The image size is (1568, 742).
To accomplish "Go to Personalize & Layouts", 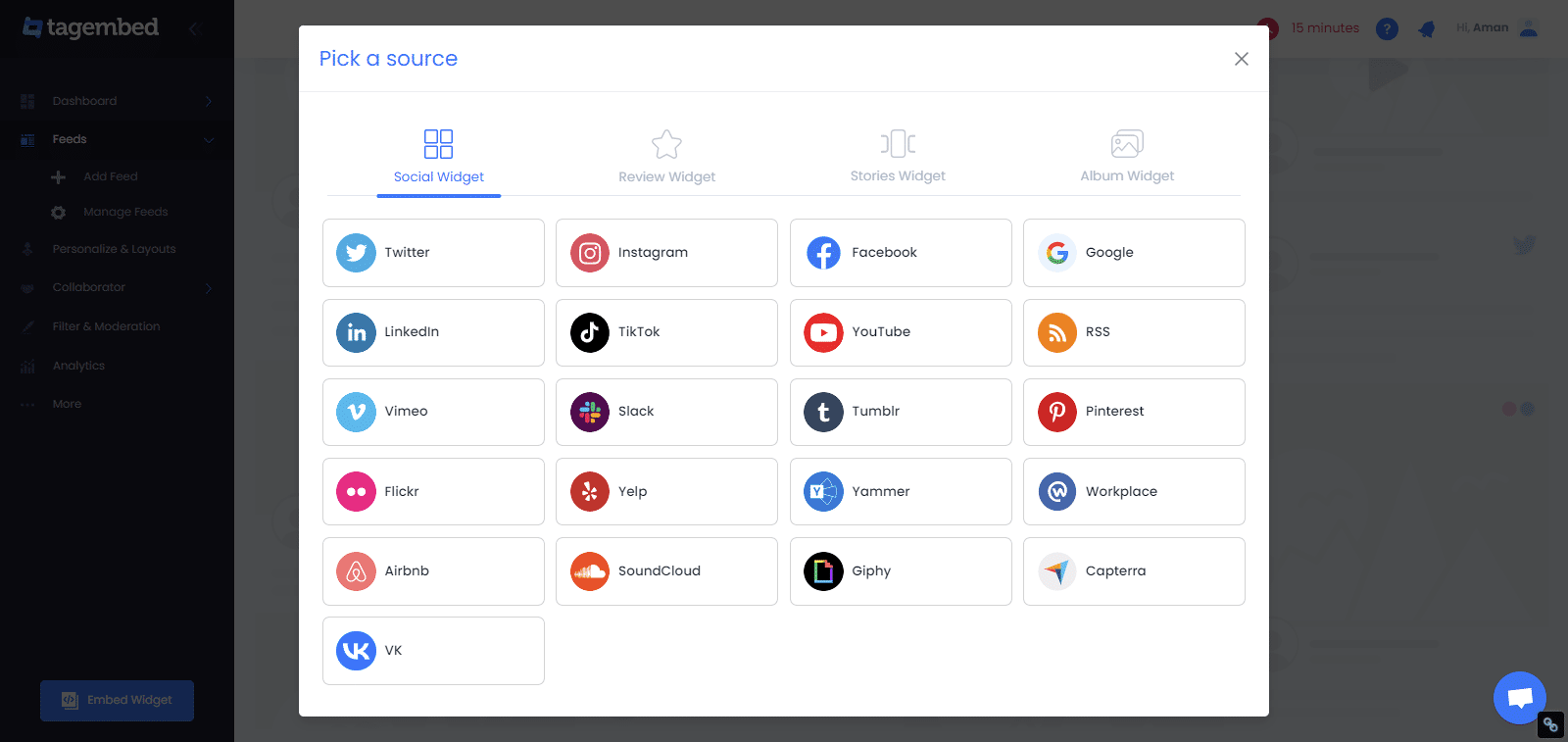I will coord(115,249).
